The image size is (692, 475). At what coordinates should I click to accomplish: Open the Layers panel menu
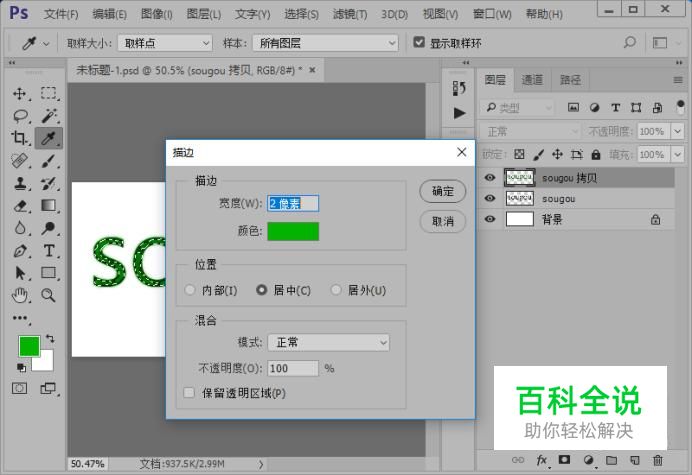pyautogui.click(x=678, y=80)
